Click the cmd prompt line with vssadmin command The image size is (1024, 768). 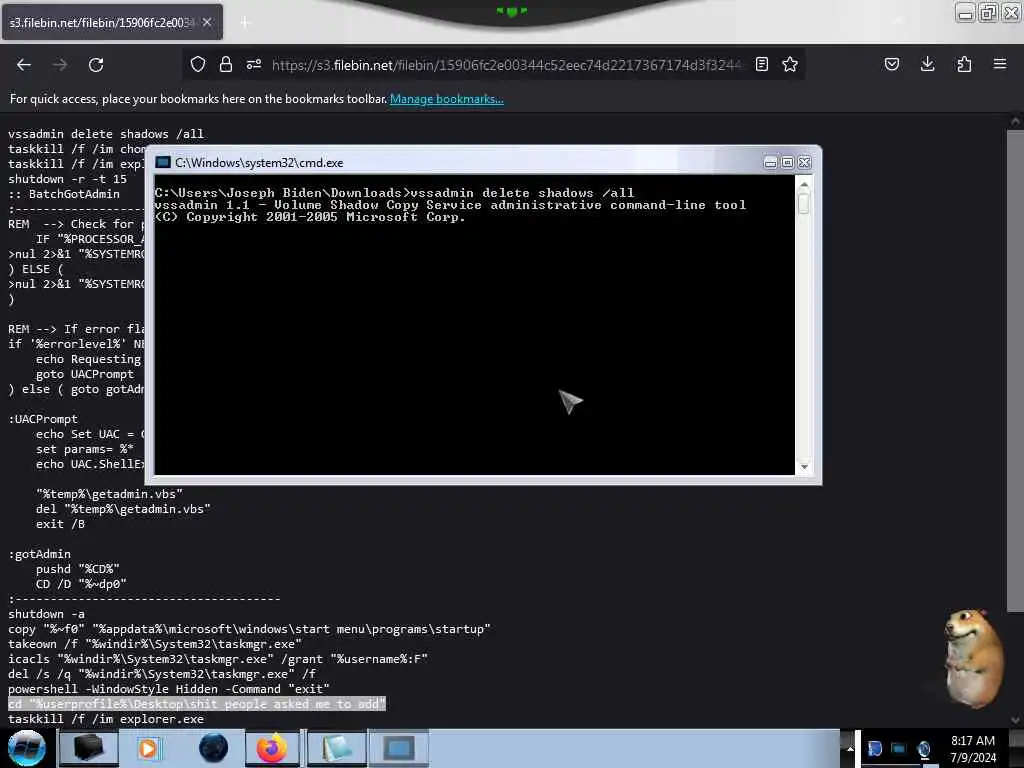tap(394, 193)
